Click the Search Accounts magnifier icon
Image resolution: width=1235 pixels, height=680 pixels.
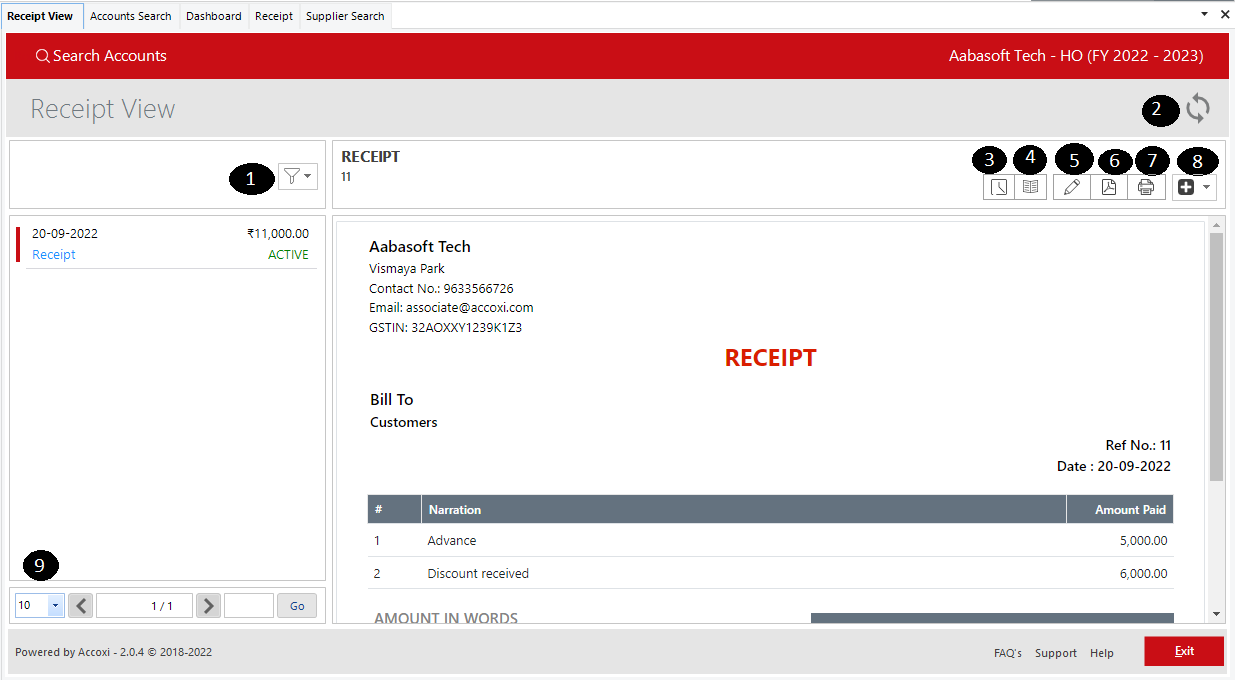point(42,56)
